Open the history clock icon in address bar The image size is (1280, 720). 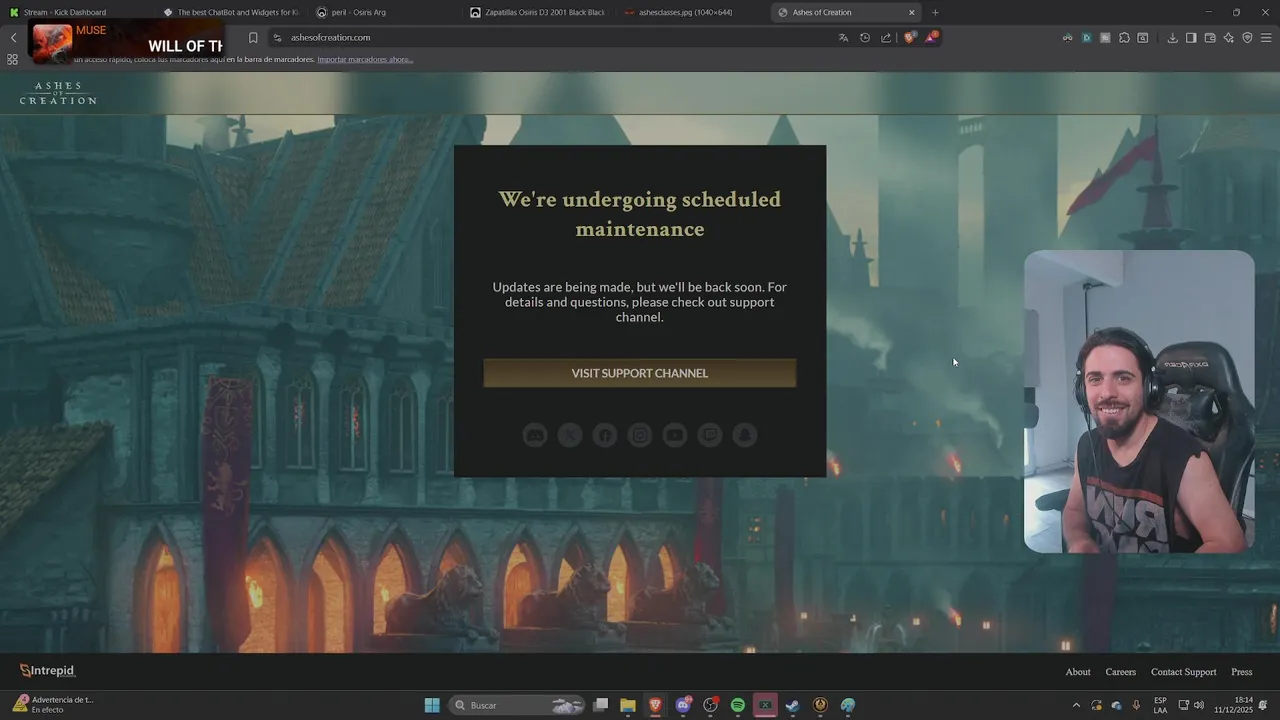pyautogui.click(x=865, y=38)
